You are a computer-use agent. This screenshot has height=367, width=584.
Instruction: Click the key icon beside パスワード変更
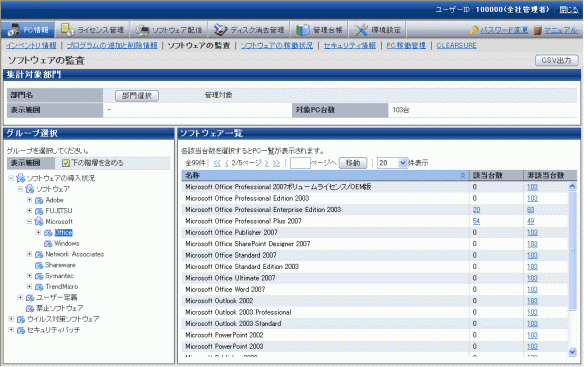[474, 30]
